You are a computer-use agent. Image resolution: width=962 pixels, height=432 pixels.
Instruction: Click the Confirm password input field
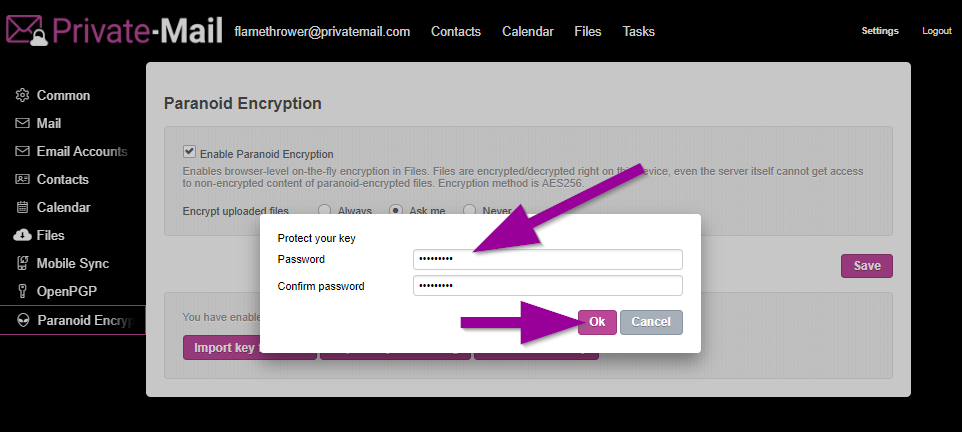[x=547, y=286]
